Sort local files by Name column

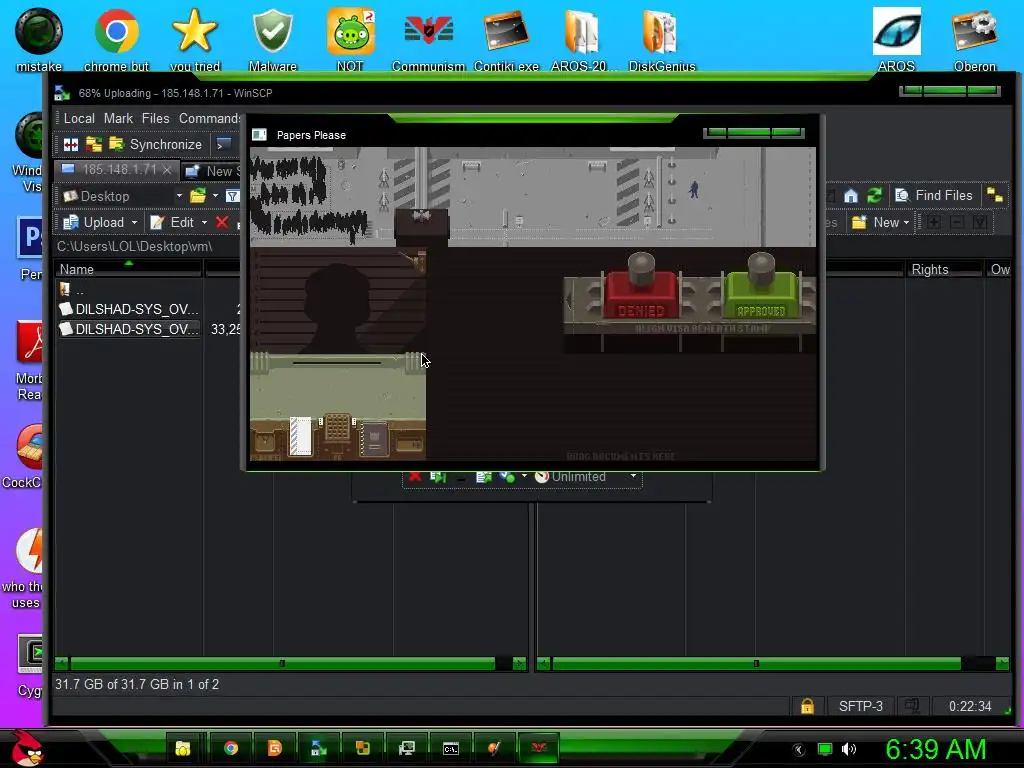128,269
